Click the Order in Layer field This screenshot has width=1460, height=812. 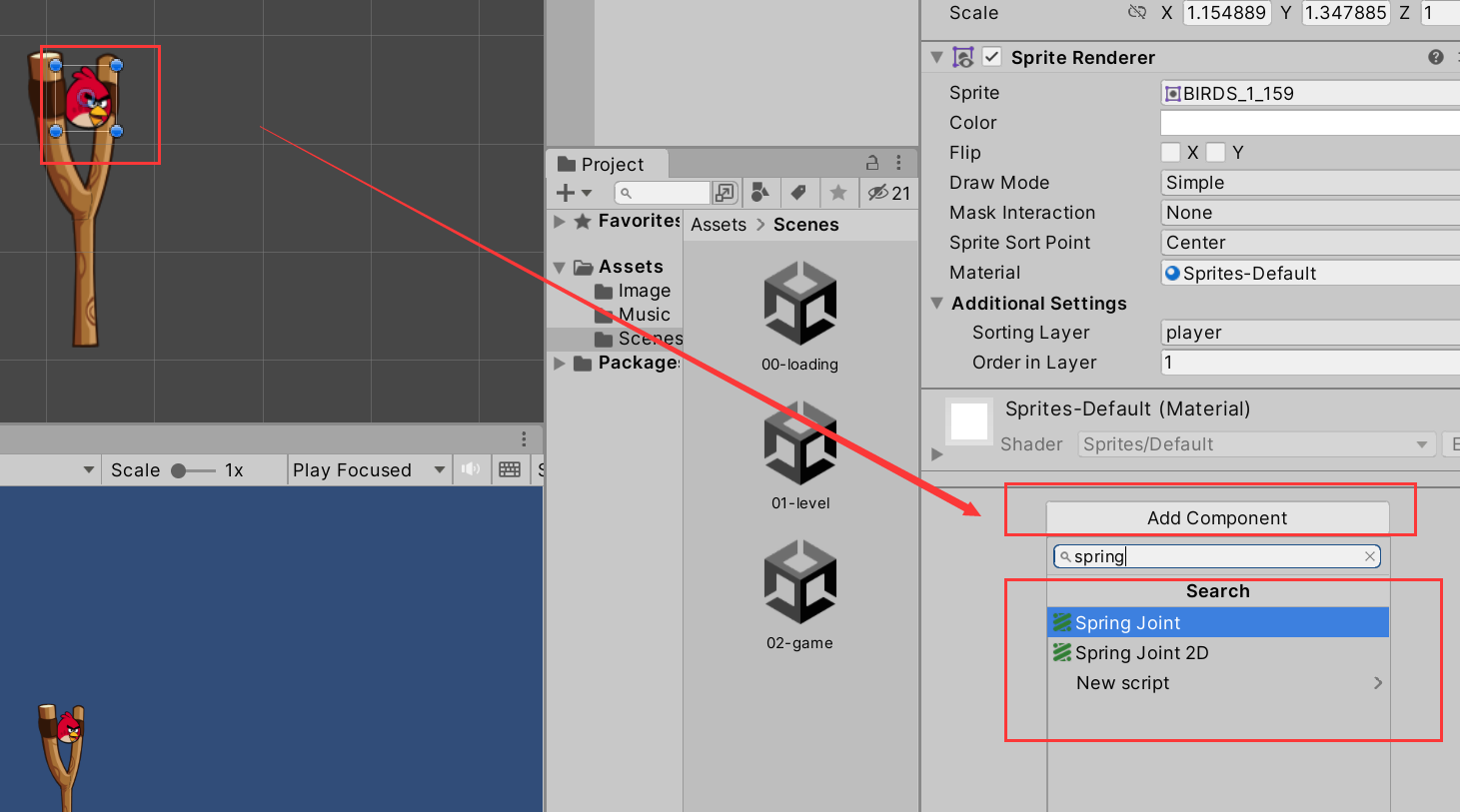pos(1310,363)
